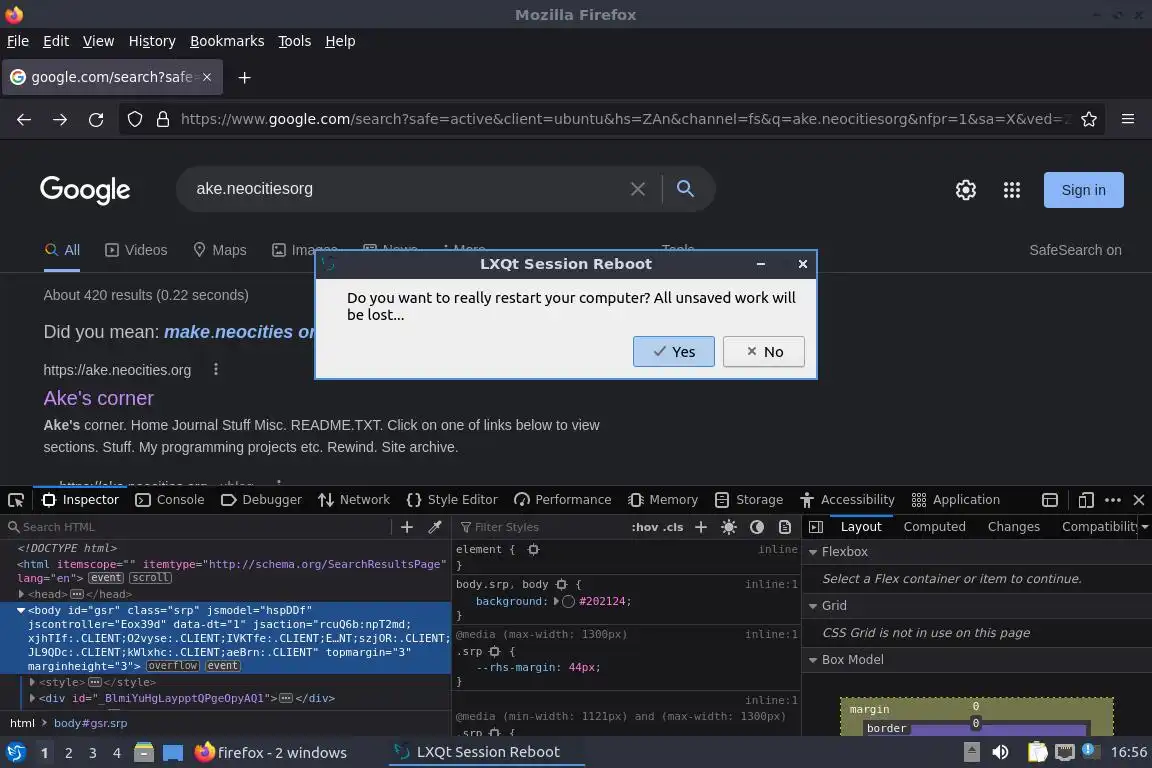1152x768 pixels.
Task: Open the Firefox hamburger application menu
Action: click(x=1128, y=119)
